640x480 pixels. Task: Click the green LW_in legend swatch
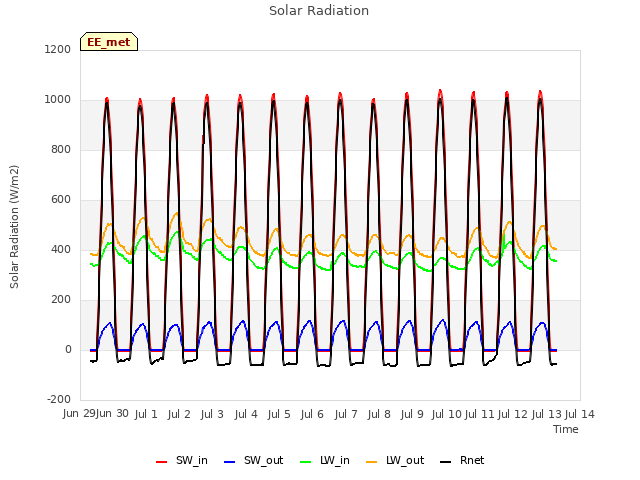(x=306, y=462)
